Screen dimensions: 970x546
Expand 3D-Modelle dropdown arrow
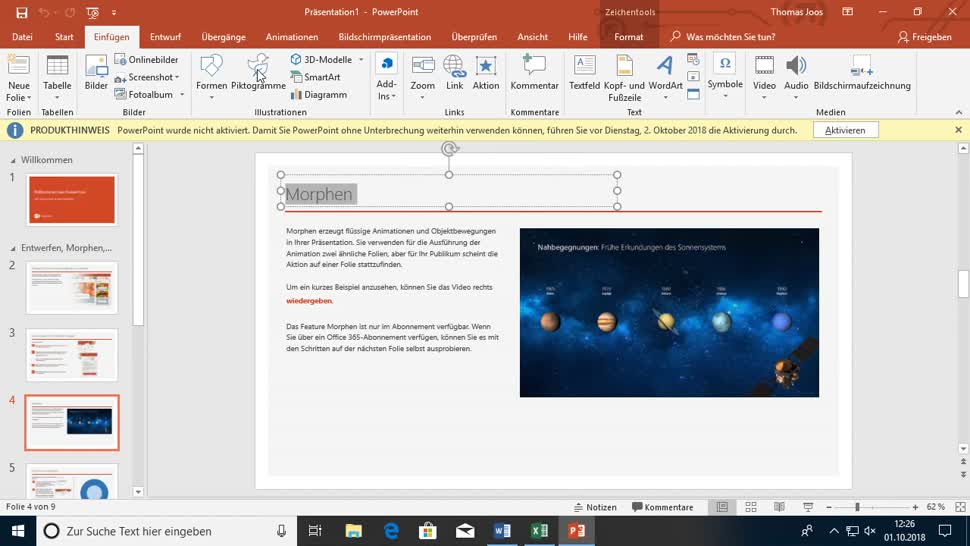point(361,59)
